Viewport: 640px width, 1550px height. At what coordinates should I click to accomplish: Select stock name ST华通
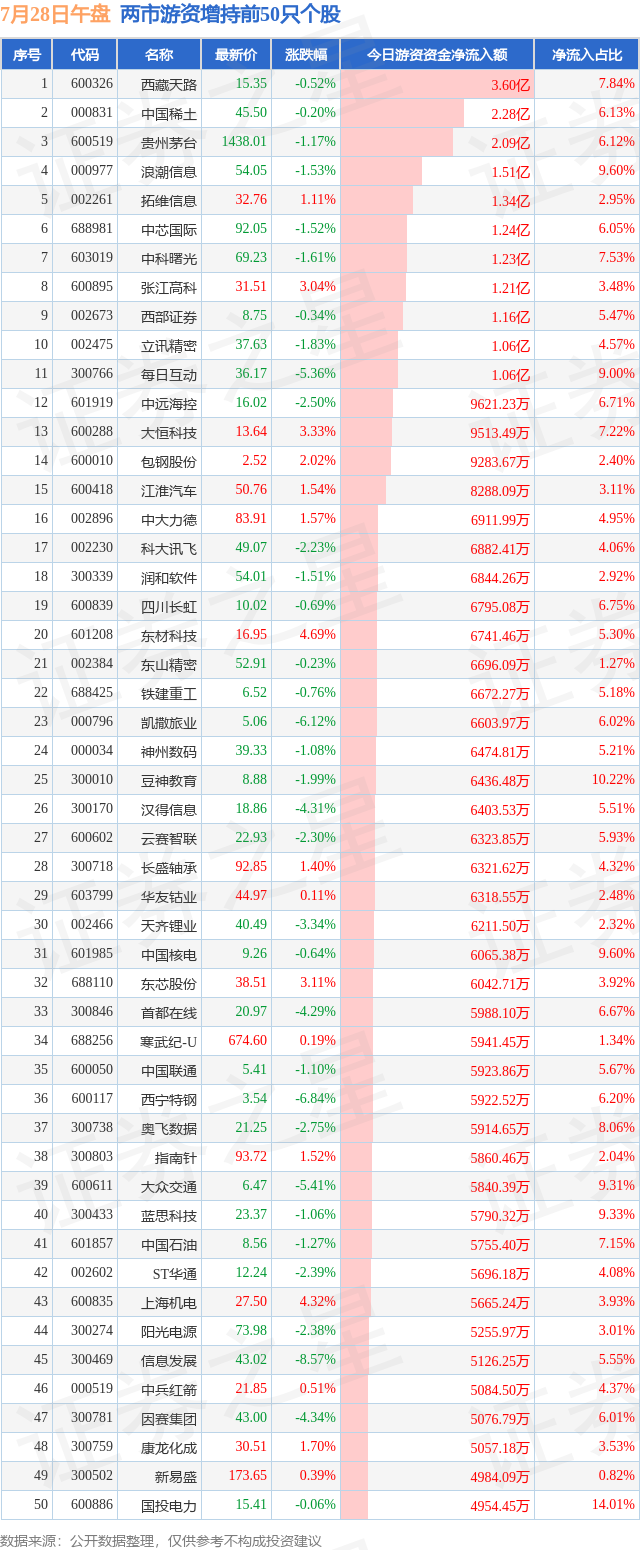pyautogui.click(x=176, y=1274)
